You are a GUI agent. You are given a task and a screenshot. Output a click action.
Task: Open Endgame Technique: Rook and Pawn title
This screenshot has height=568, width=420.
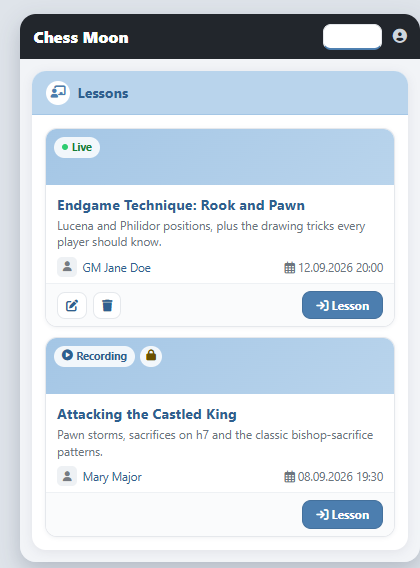click(x=181, y=205)
